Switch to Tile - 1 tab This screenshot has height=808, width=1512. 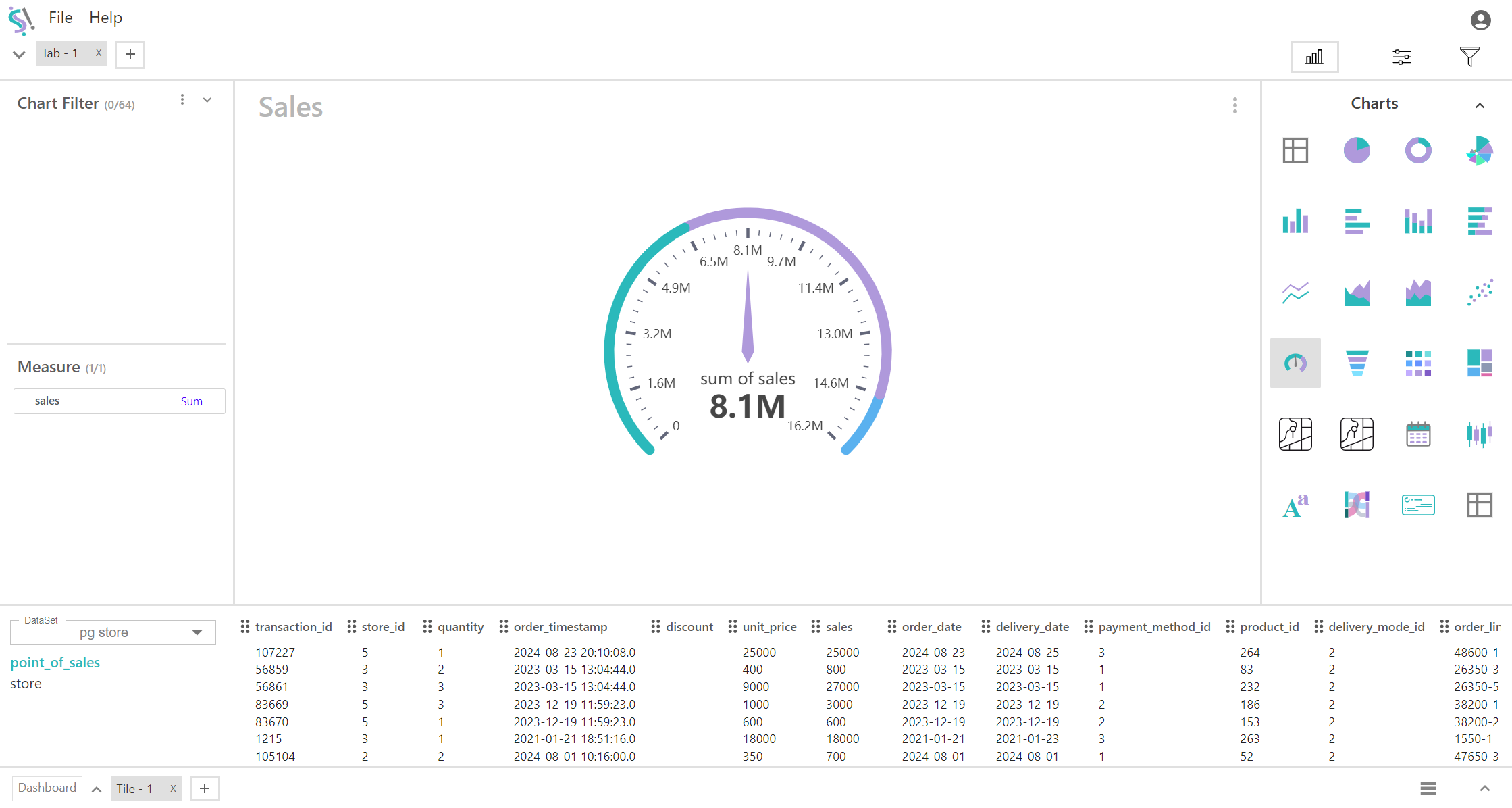click(x=134, y=788)
